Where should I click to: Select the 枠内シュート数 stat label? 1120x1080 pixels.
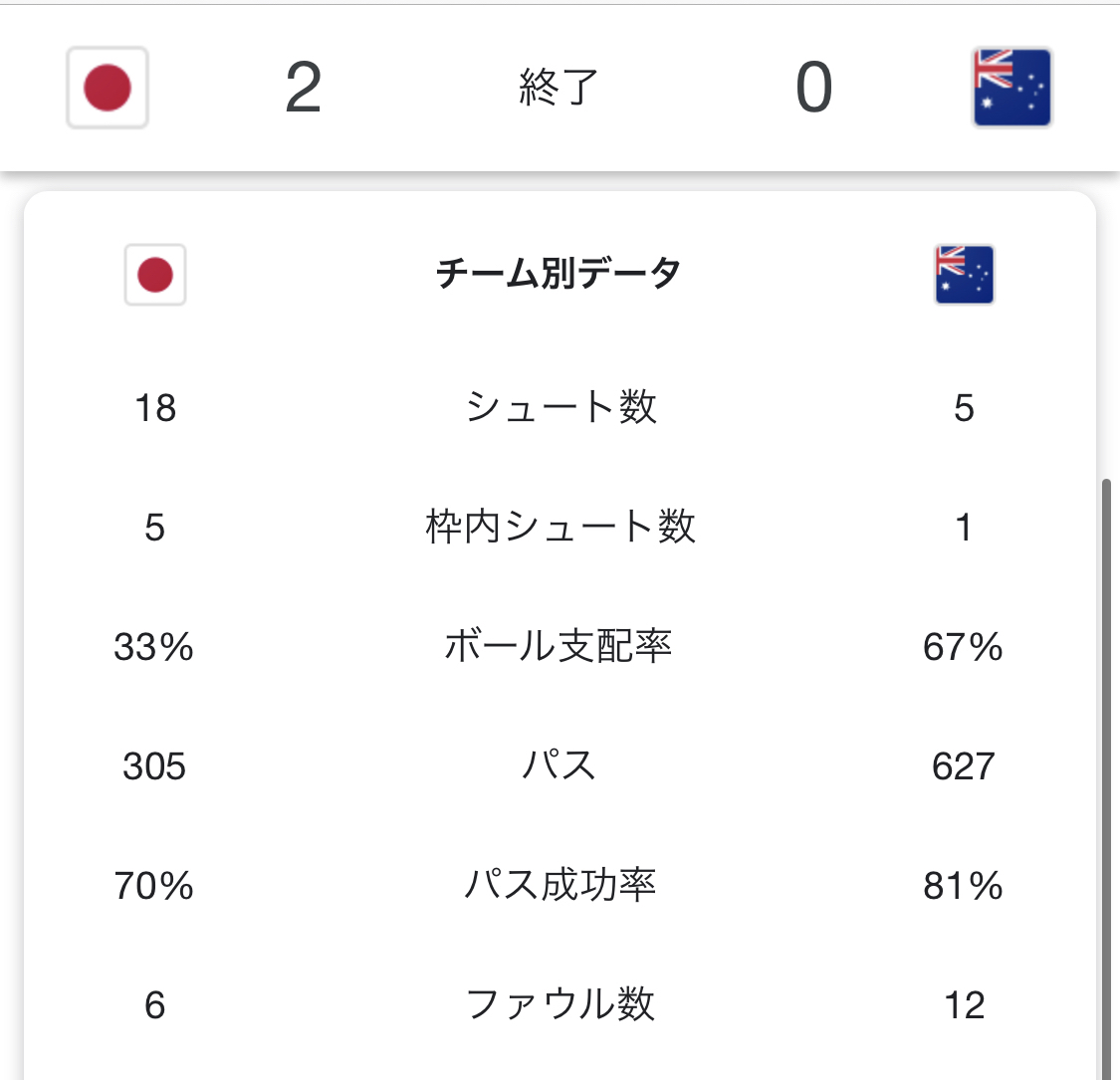pos(560,527)
